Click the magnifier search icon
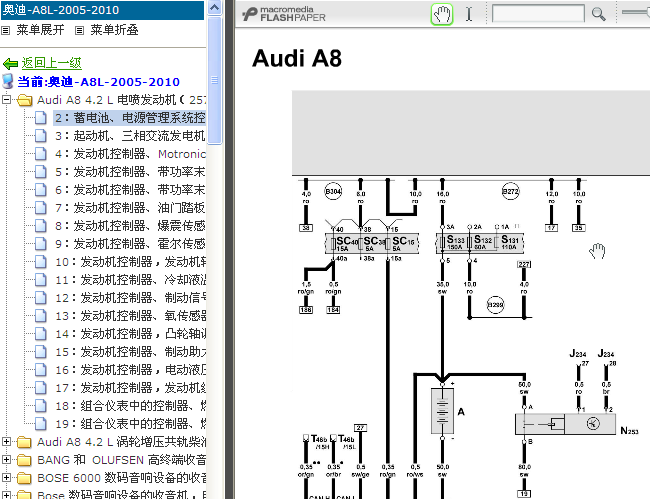The height and width of the screenshot is (499, 650). 598,14
